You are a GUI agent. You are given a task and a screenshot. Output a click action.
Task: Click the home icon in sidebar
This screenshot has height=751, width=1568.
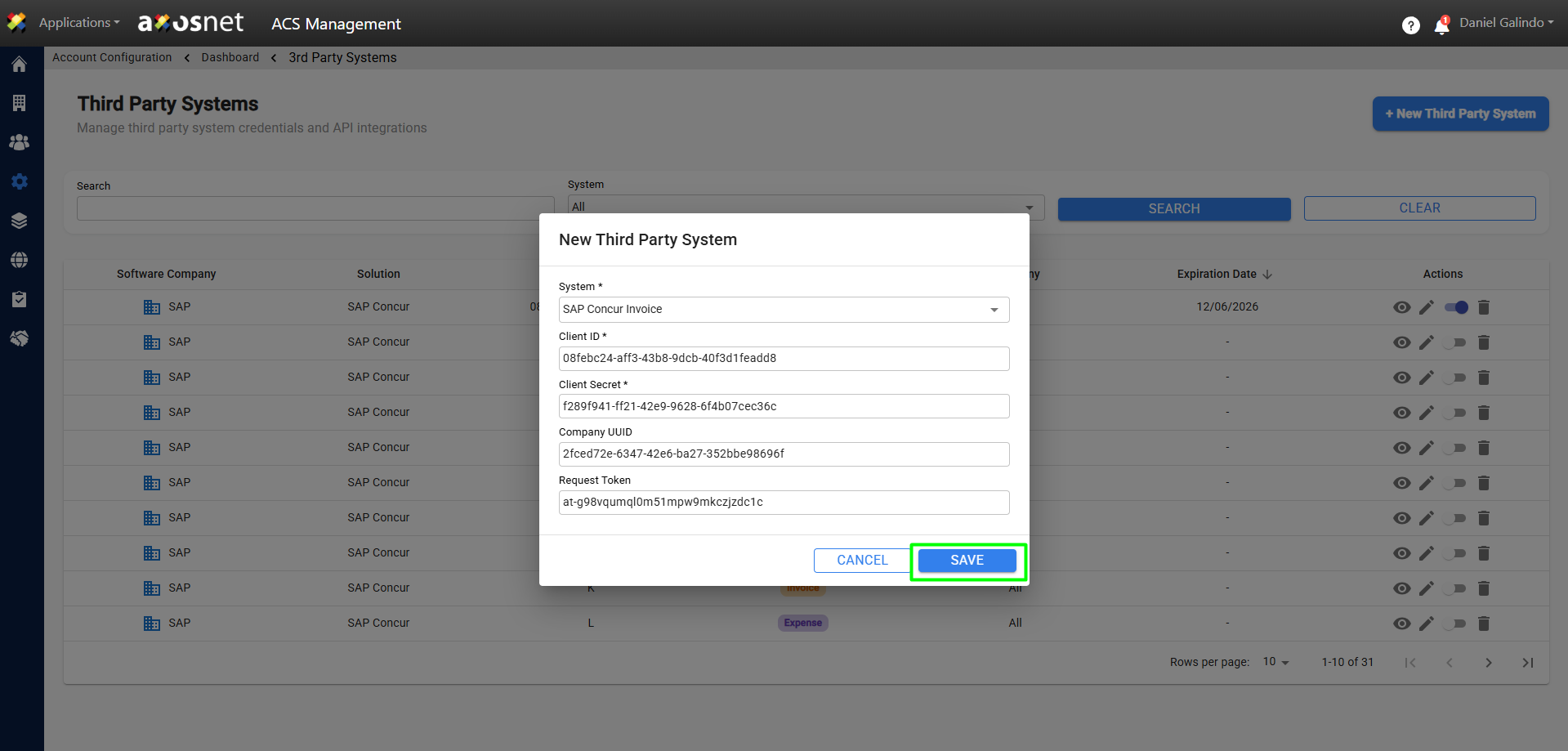tap(20, 65)
